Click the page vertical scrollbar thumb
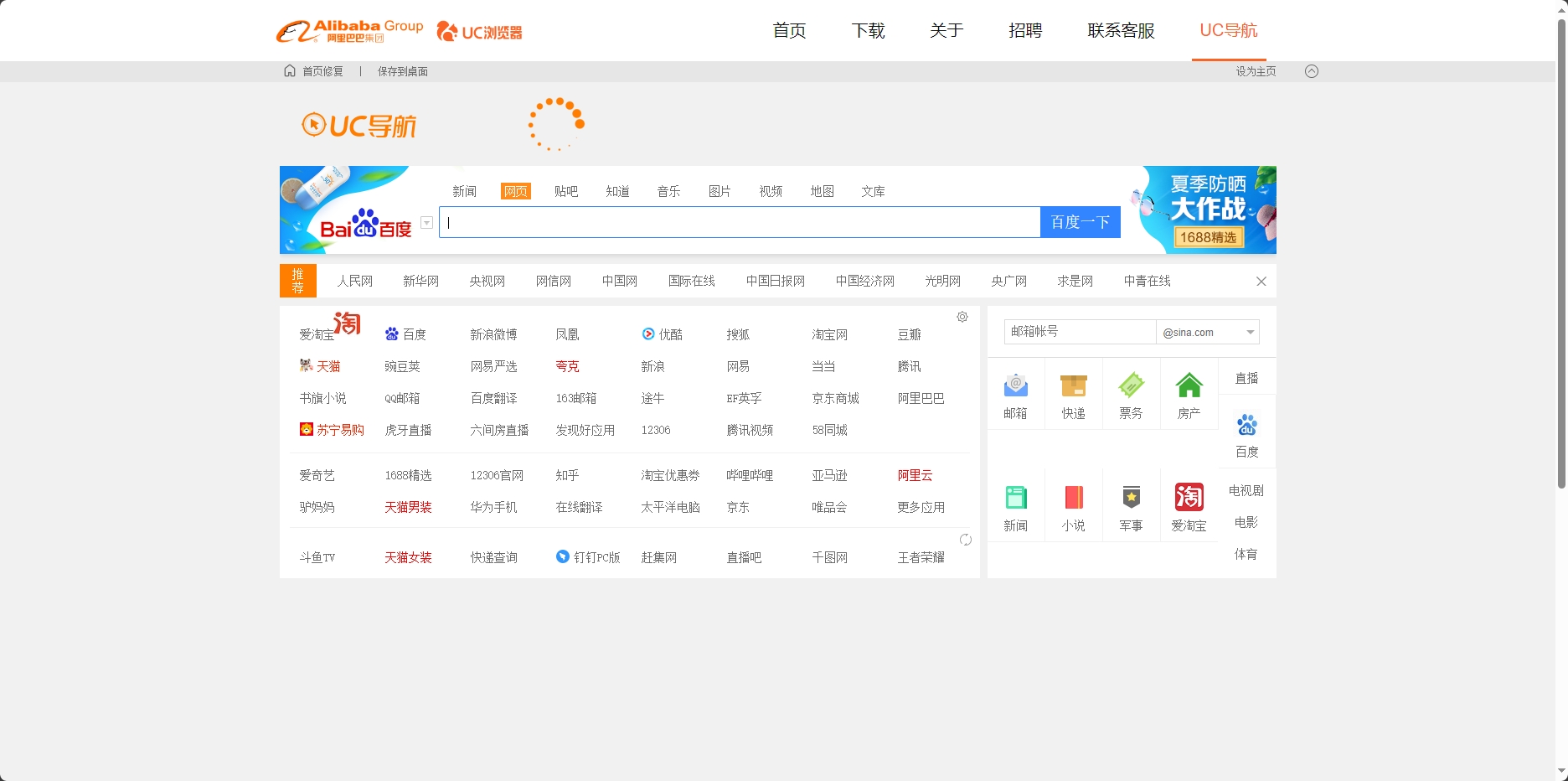Viewport: 1568px width, 781px height. point(1561,253)
